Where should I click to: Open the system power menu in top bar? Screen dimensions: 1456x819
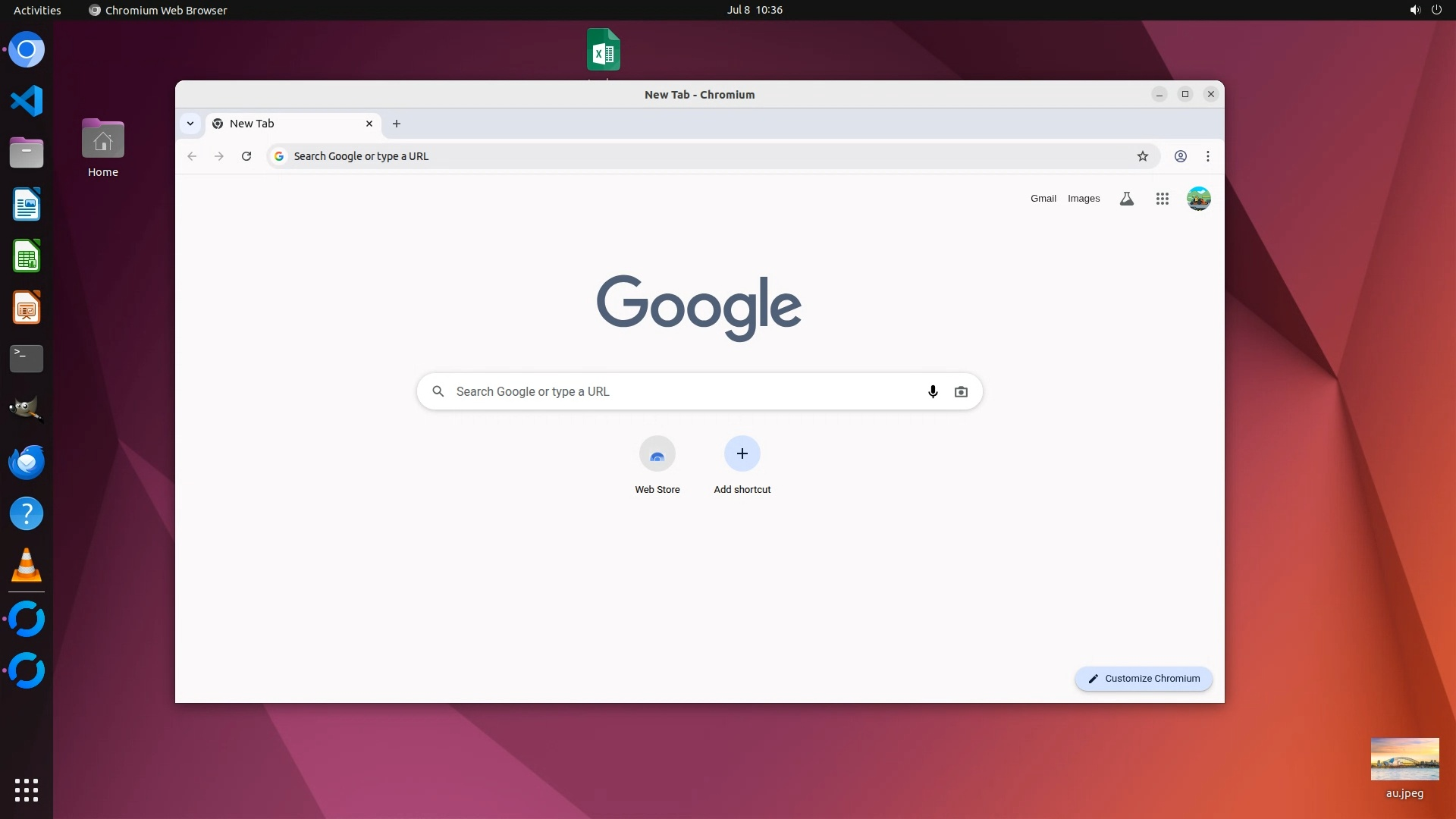click(x=1436, y=10)
